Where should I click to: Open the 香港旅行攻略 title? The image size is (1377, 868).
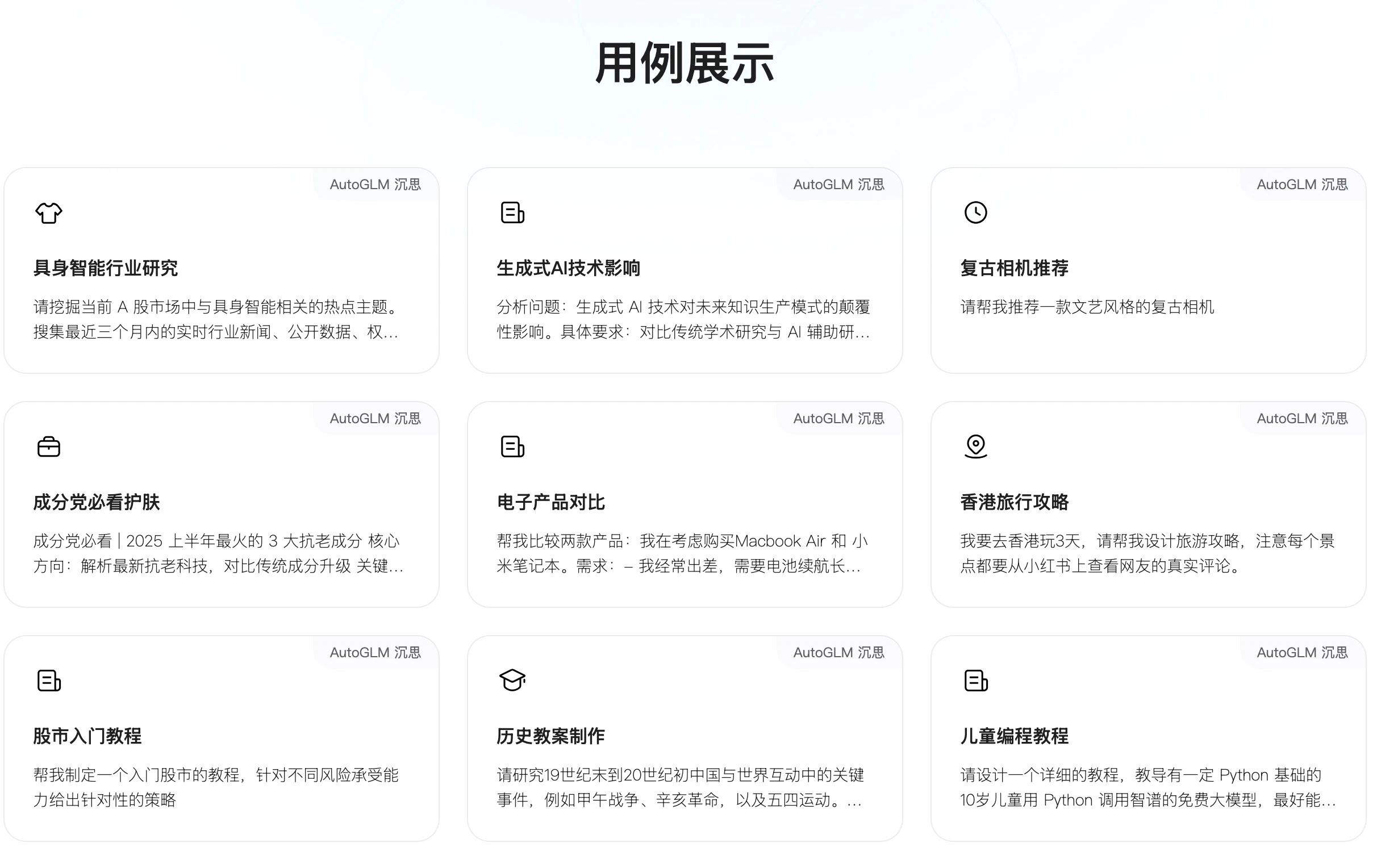[x=1015, y=502]
